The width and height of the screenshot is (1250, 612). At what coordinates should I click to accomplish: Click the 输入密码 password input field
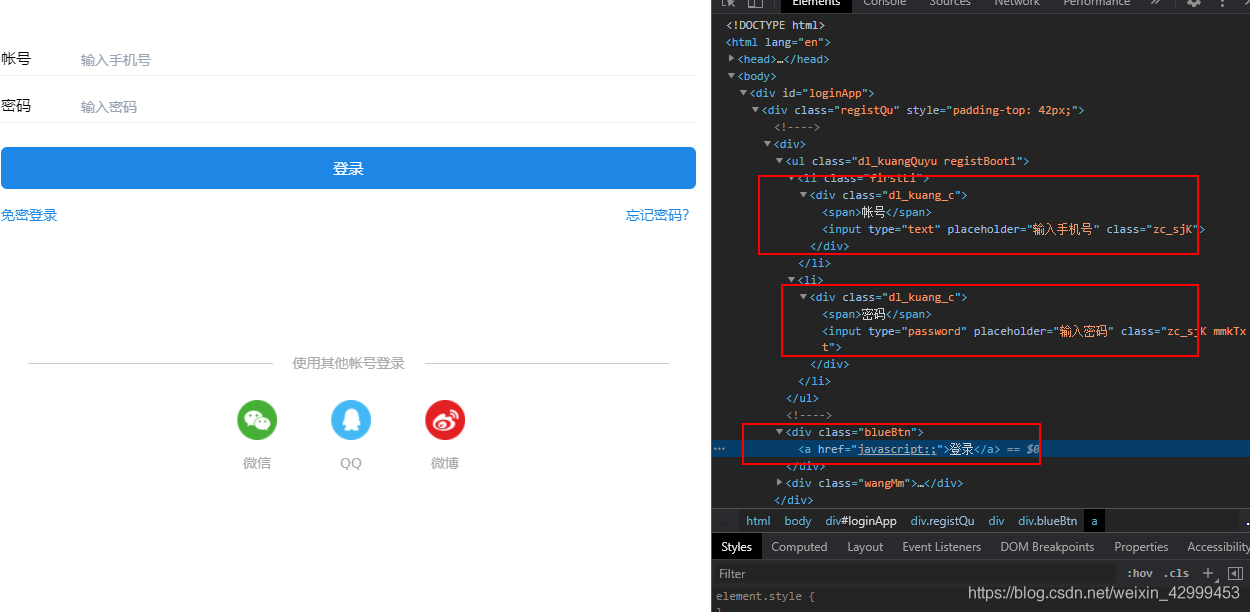coord(387,107)
